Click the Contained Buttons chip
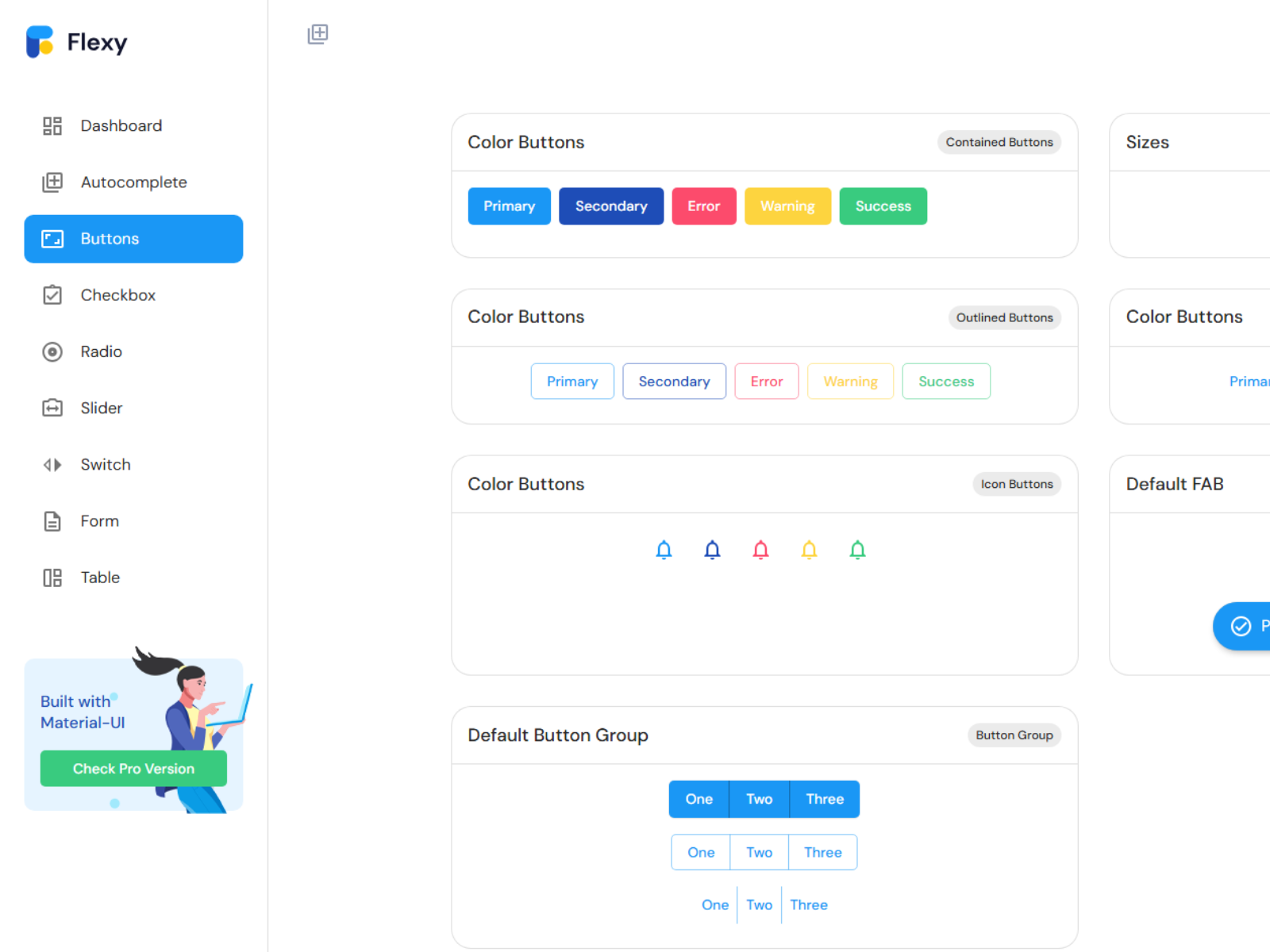This screenshot has height=952, width=1270. coord(999,142)
